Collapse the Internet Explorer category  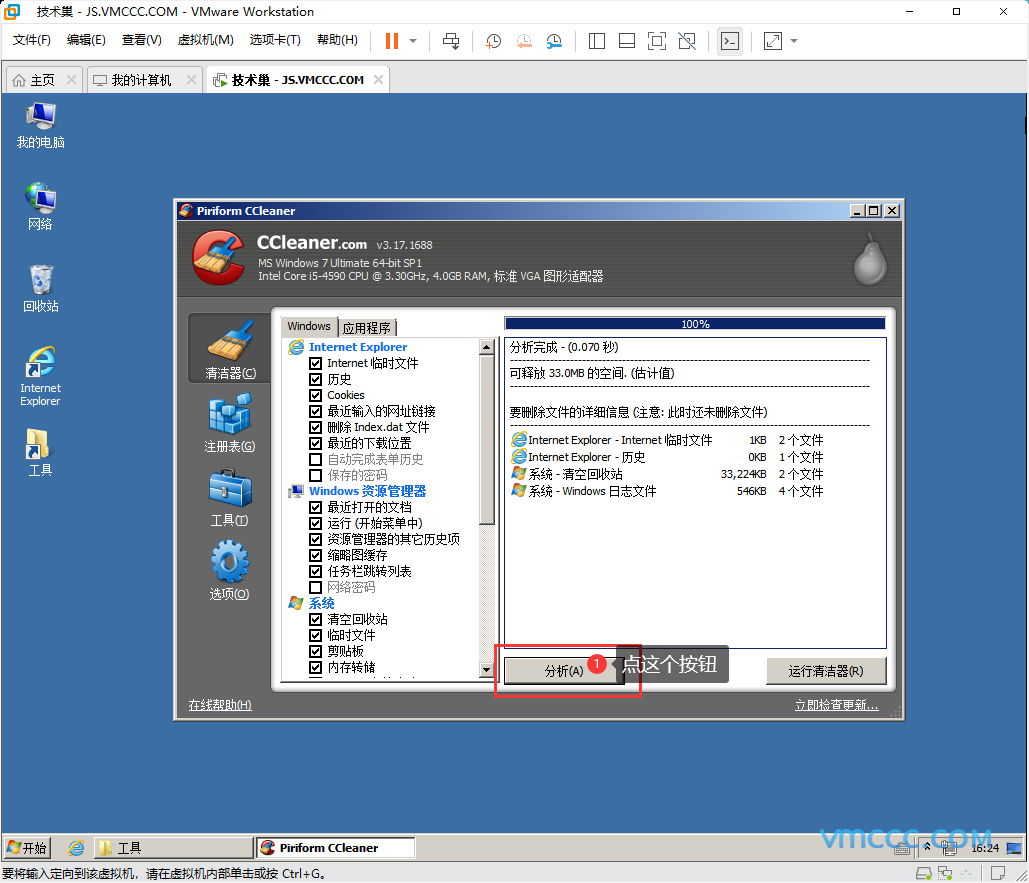click(358, 347)
